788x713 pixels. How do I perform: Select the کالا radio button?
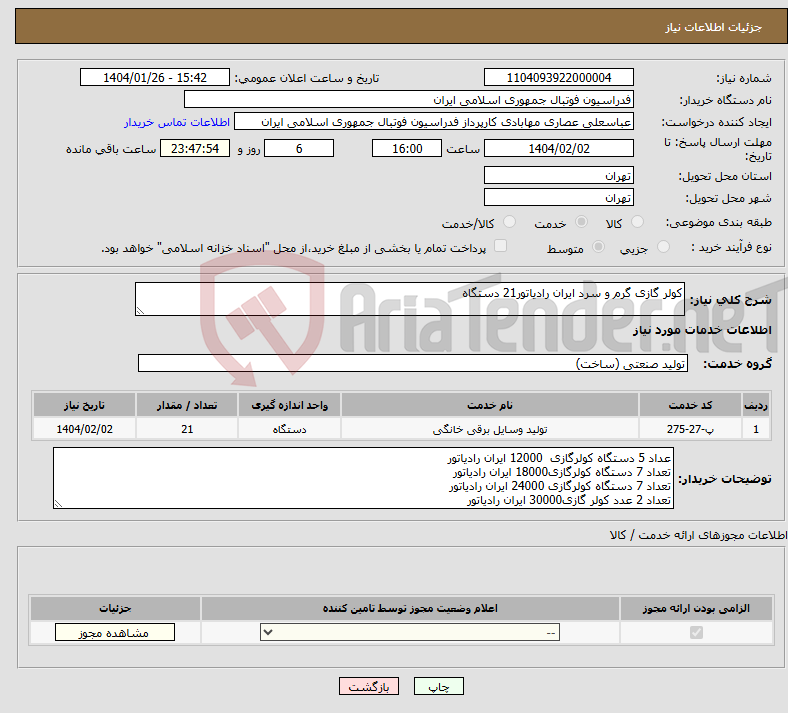point(637,222)
